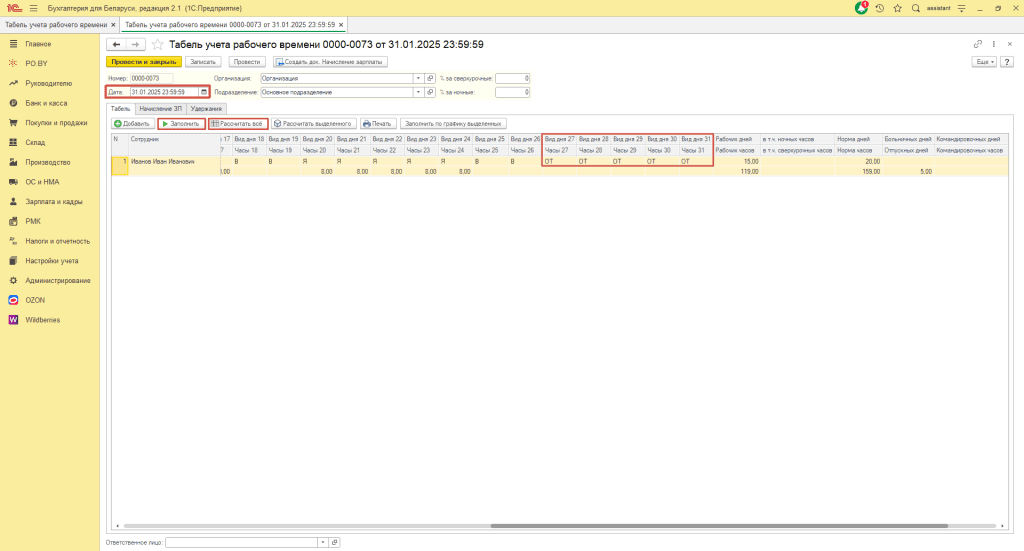
Task: Click the help question mark button
Action: [1007, 62]
